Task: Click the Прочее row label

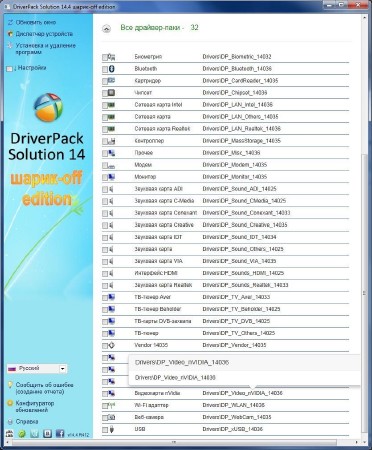Action: point(144,153)
